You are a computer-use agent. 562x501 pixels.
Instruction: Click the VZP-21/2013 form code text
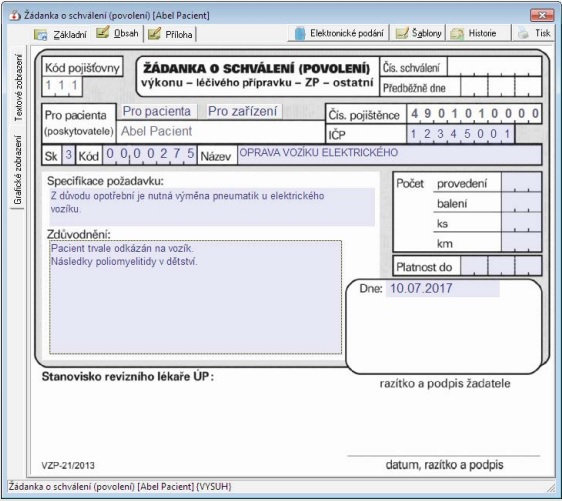tap(68, 466)
